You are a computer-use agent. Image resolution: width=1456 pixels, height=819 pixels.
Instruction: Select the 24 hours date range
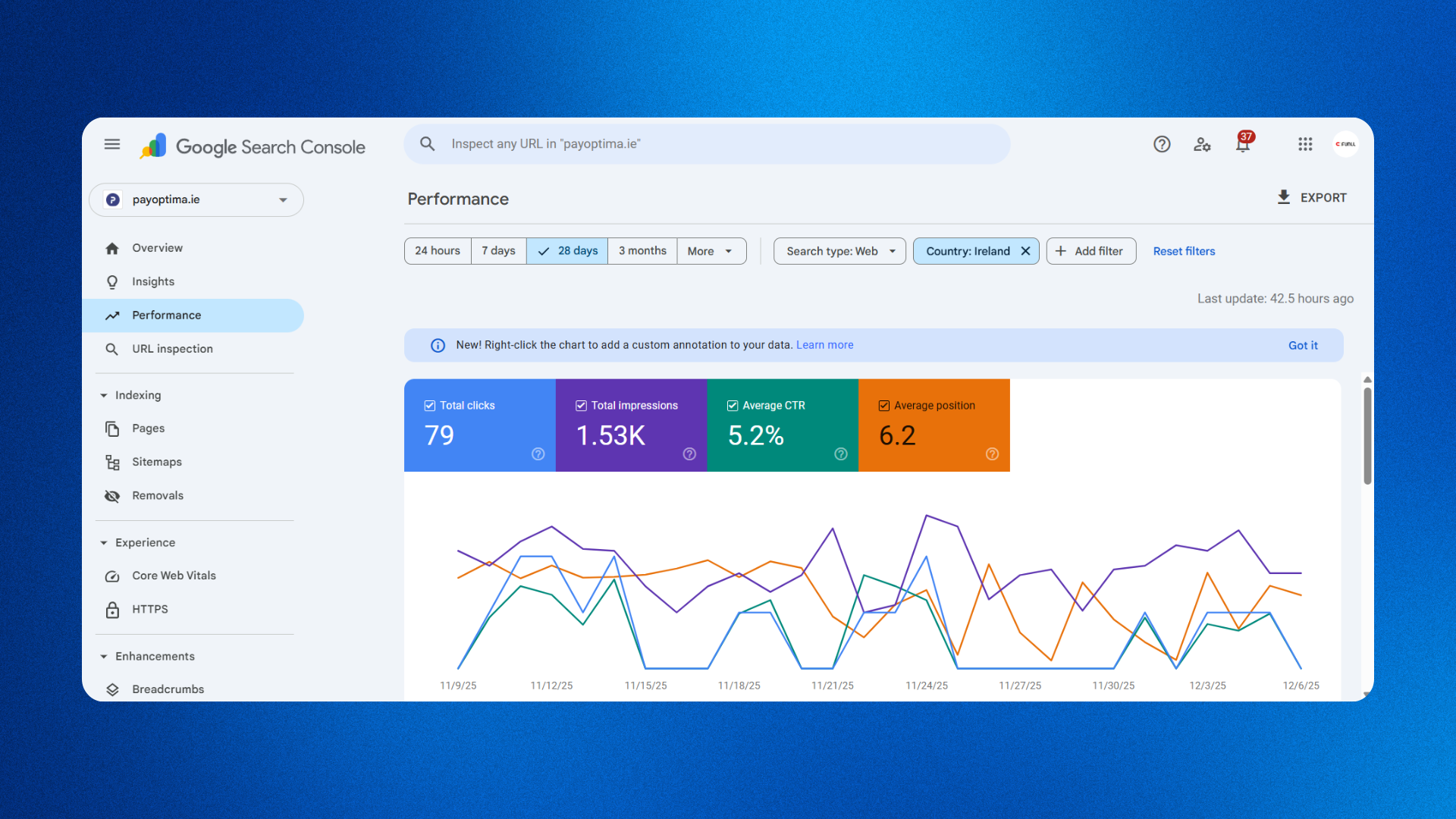coord(438,251)
